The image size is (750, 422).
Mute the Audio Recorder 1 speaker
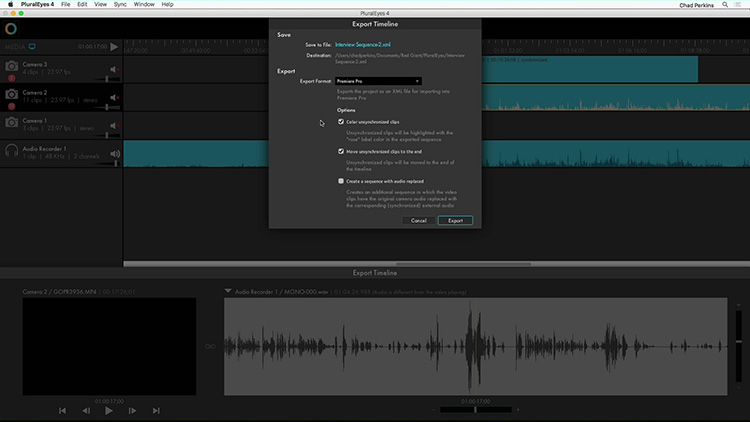(x=115, y=154)
